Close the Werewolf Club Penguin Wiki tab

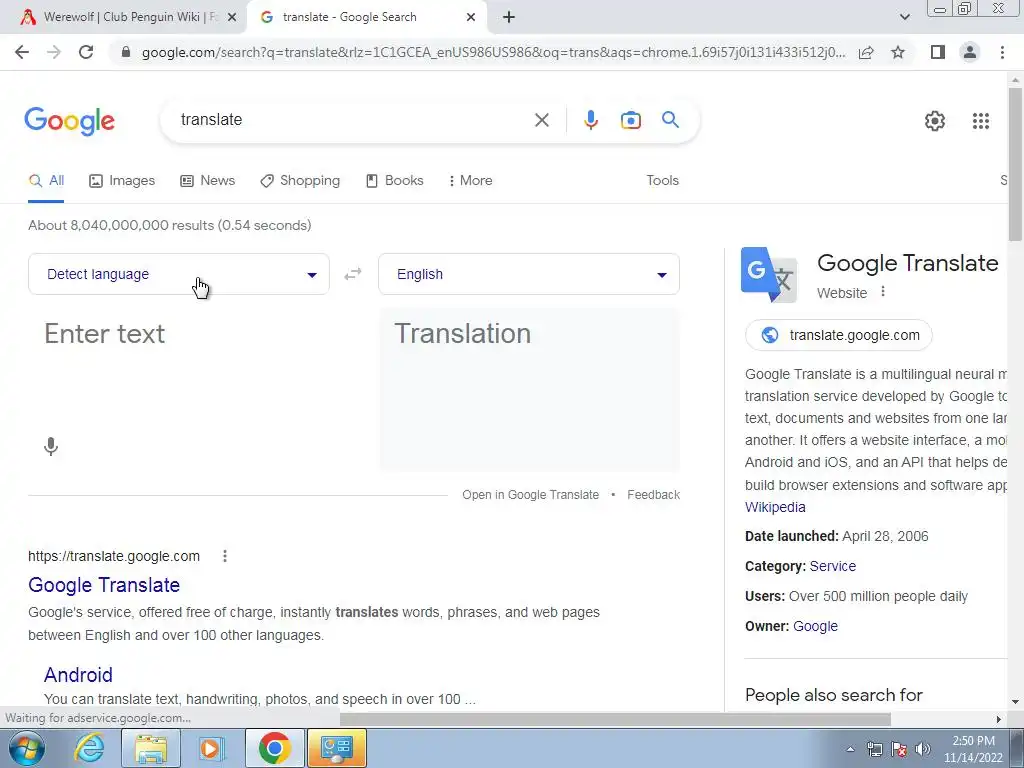tap(232, 18)
